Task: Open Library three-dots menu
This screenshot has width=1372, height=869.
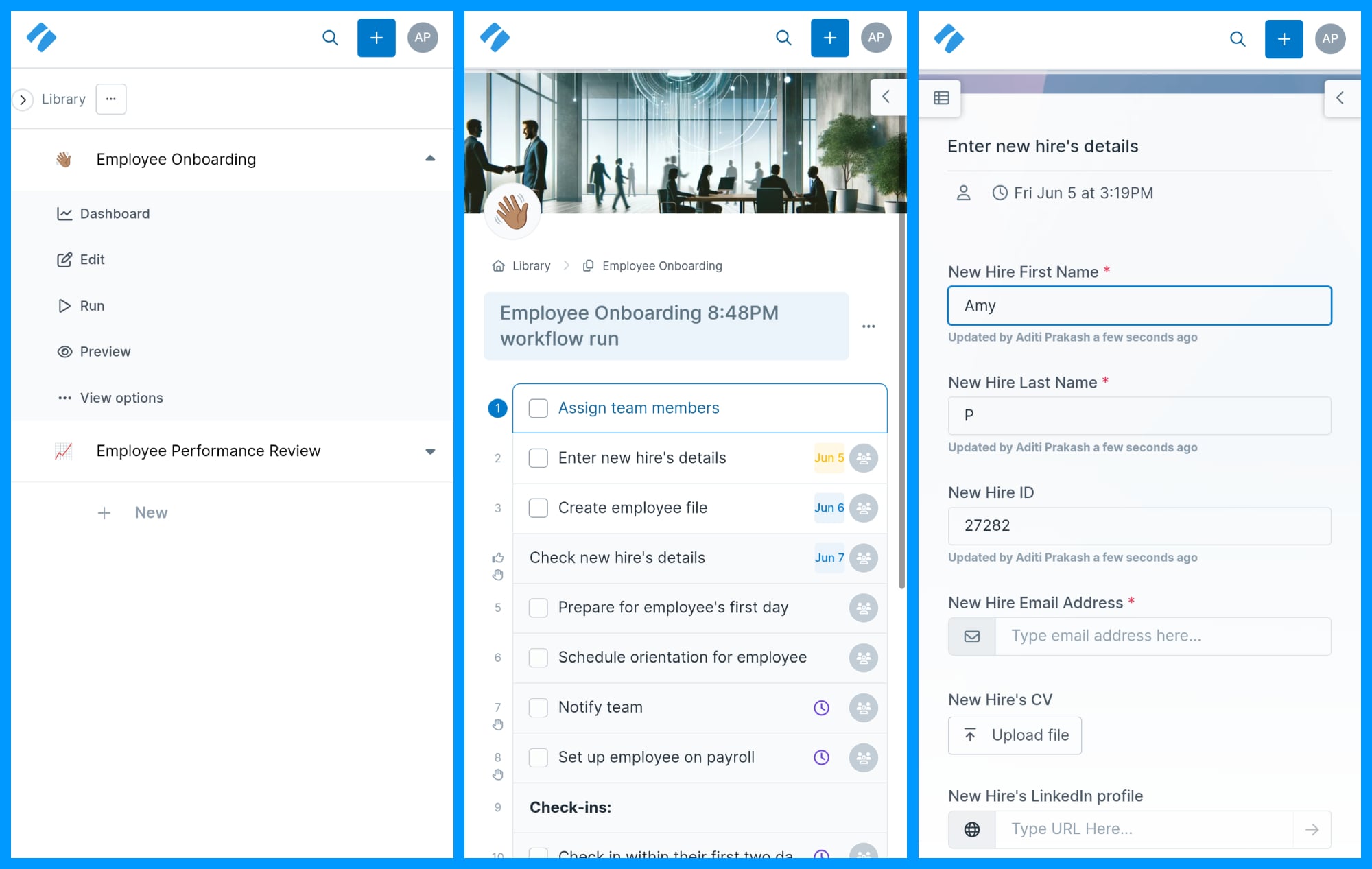Action: pyautogui.click(x=111, y=99)
